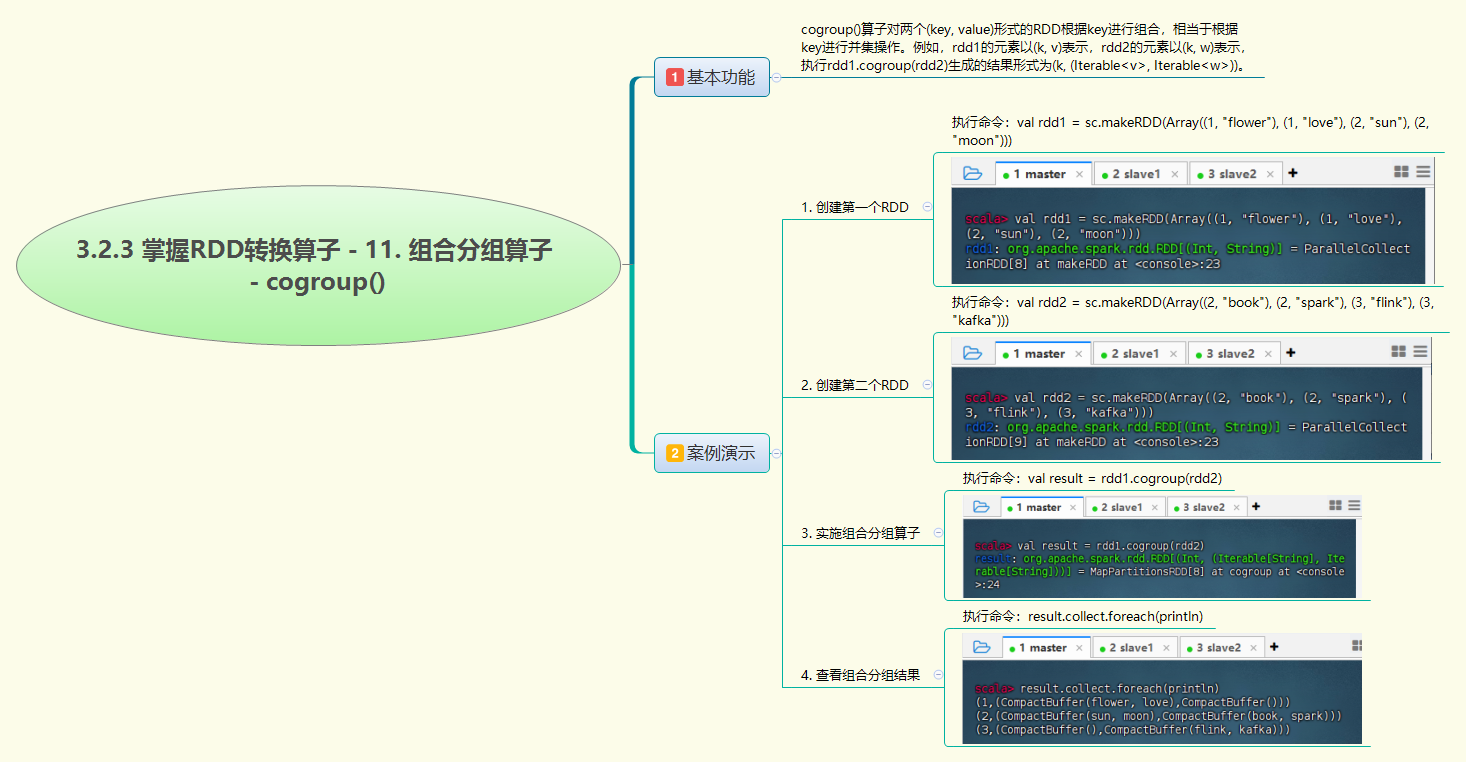Switch to 3 slave2 tab in rdd1 terminal
The height and width of the screenshot is (762, 1466).
pyautogui.click(x=1235, y=174)
